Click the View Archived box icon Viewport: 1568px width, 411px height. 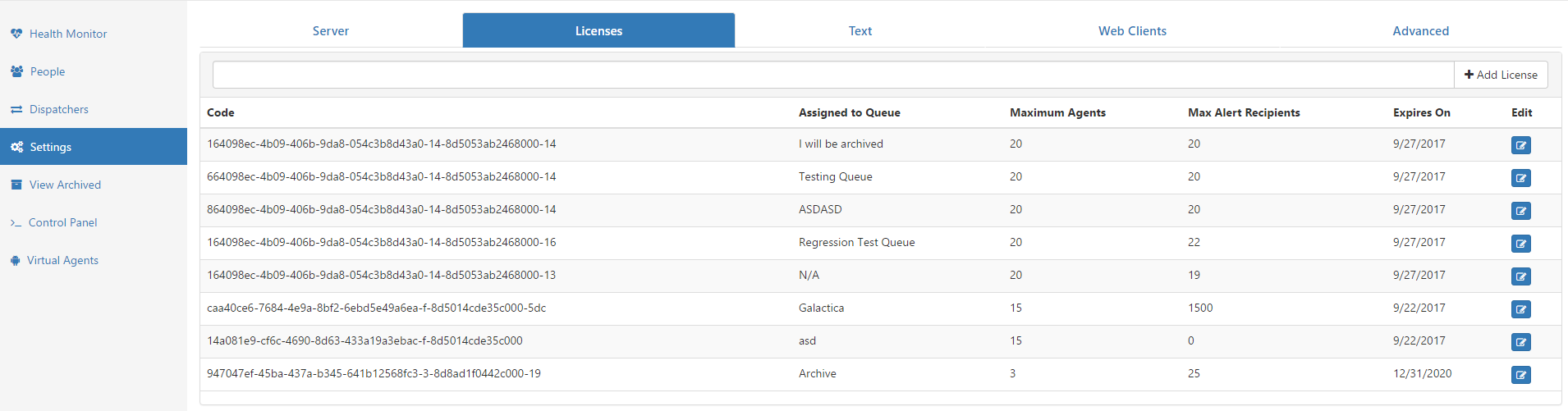point(16,185)
